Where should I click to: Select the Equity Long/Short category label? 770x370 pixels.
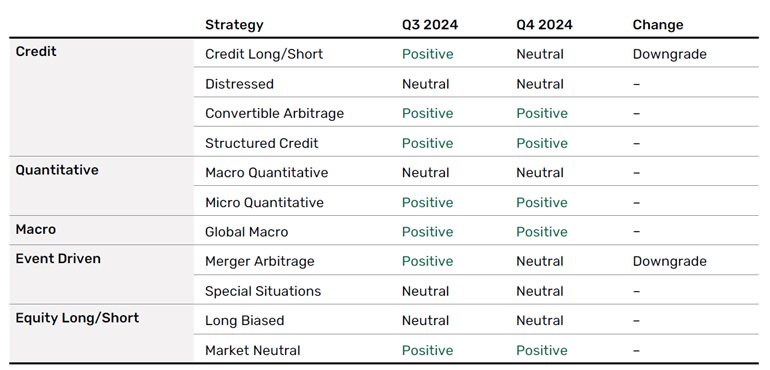pos(77,318)
